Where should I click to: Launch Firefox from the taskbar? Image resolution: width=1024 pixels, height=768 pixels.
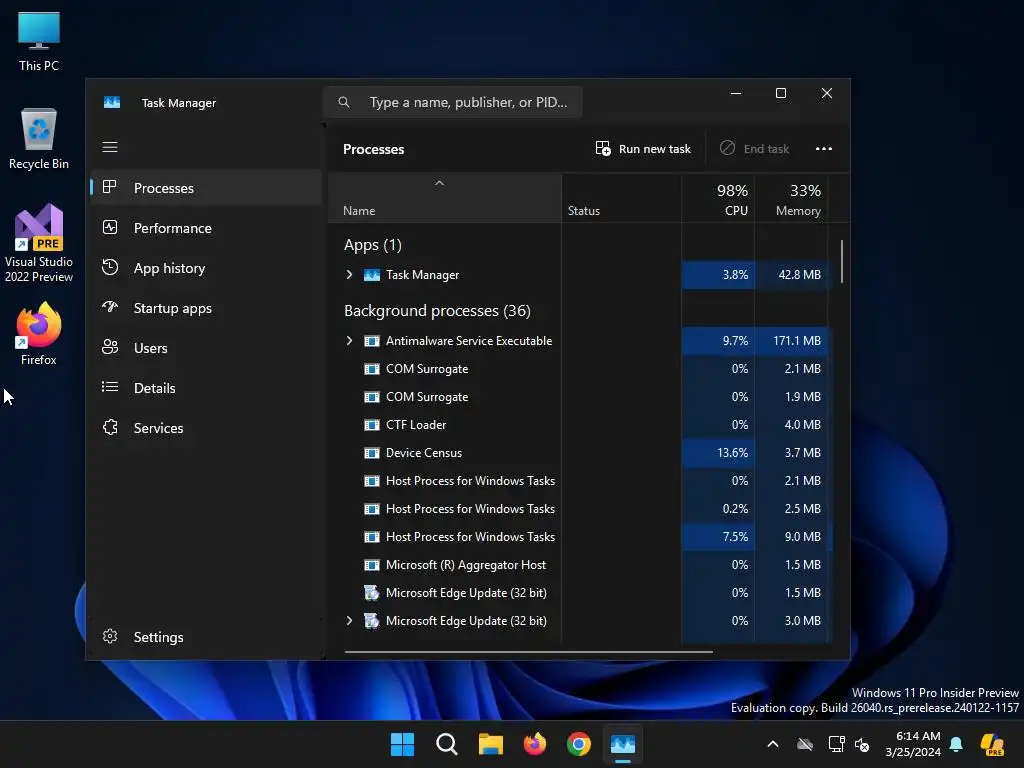coord(535,744)
